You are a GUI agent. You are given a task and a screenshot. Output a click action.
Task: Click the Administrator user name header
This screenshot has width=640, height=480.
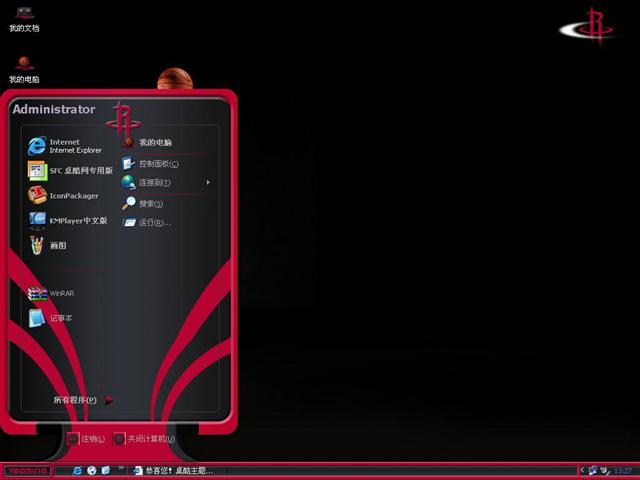[54, 109]
